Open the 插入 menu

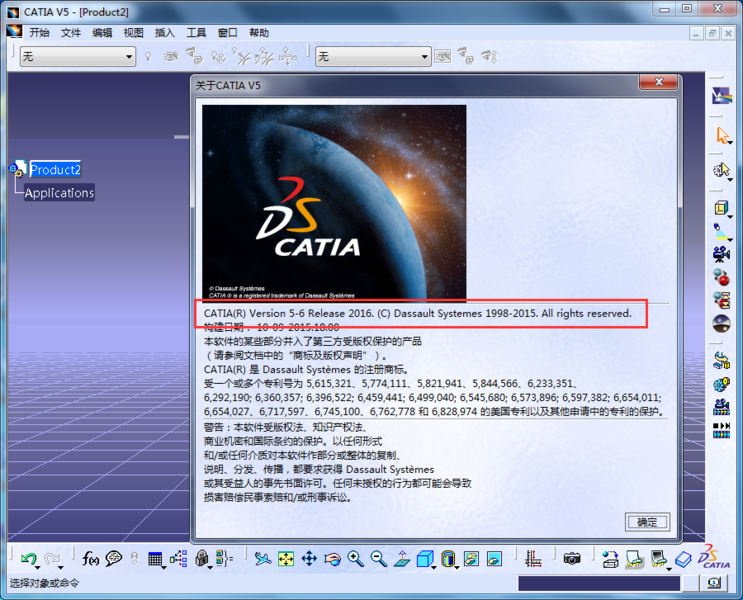coord(164,33)
